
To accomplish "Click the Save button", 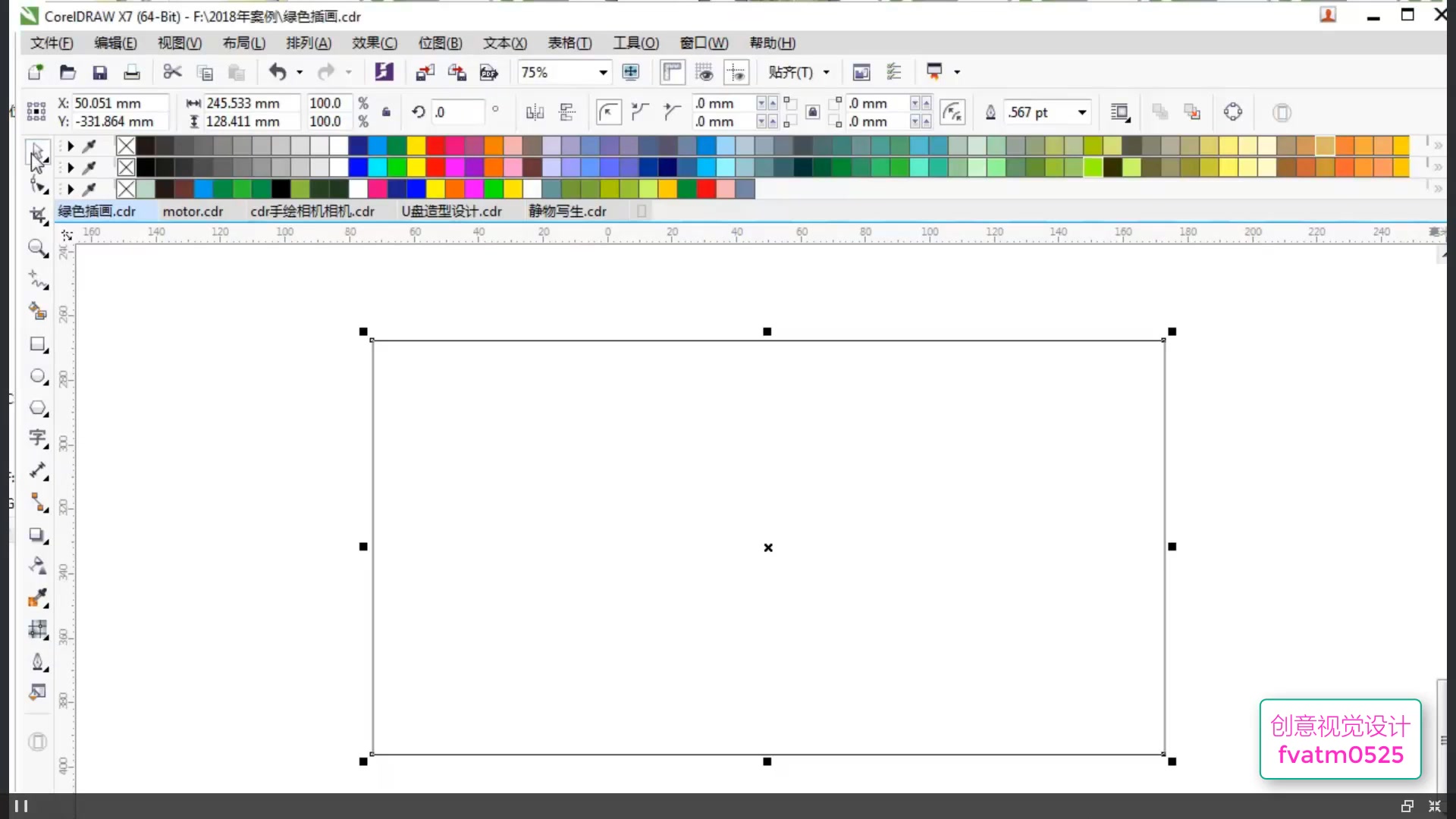I will pyautogui.click(x=99, y=72).
